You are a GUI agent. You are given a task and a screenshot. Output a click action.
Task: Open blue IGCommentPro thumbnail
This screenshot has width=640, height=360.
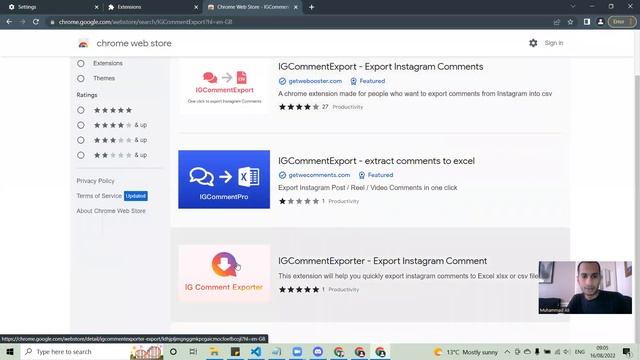[x=224, y=179]
